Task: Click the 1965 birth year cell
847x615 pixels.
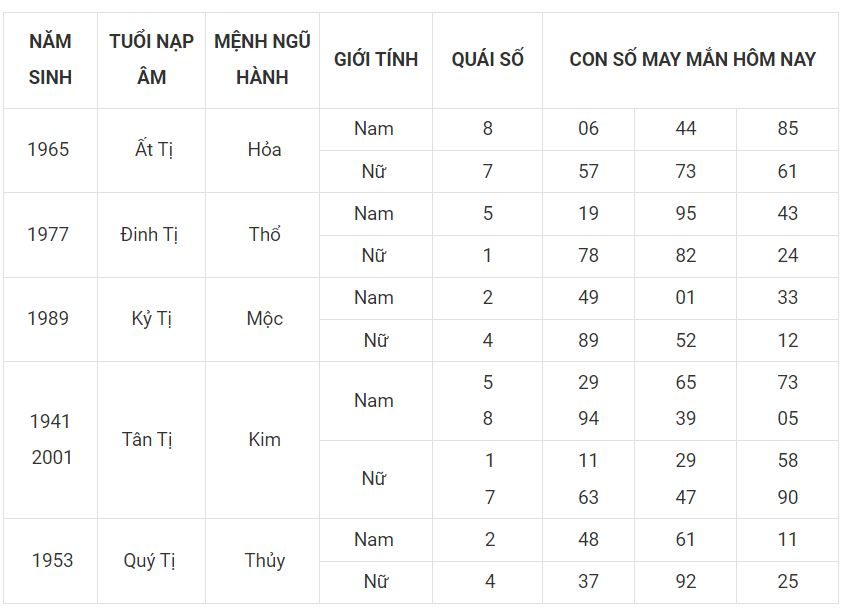Action: click(49, 150)
